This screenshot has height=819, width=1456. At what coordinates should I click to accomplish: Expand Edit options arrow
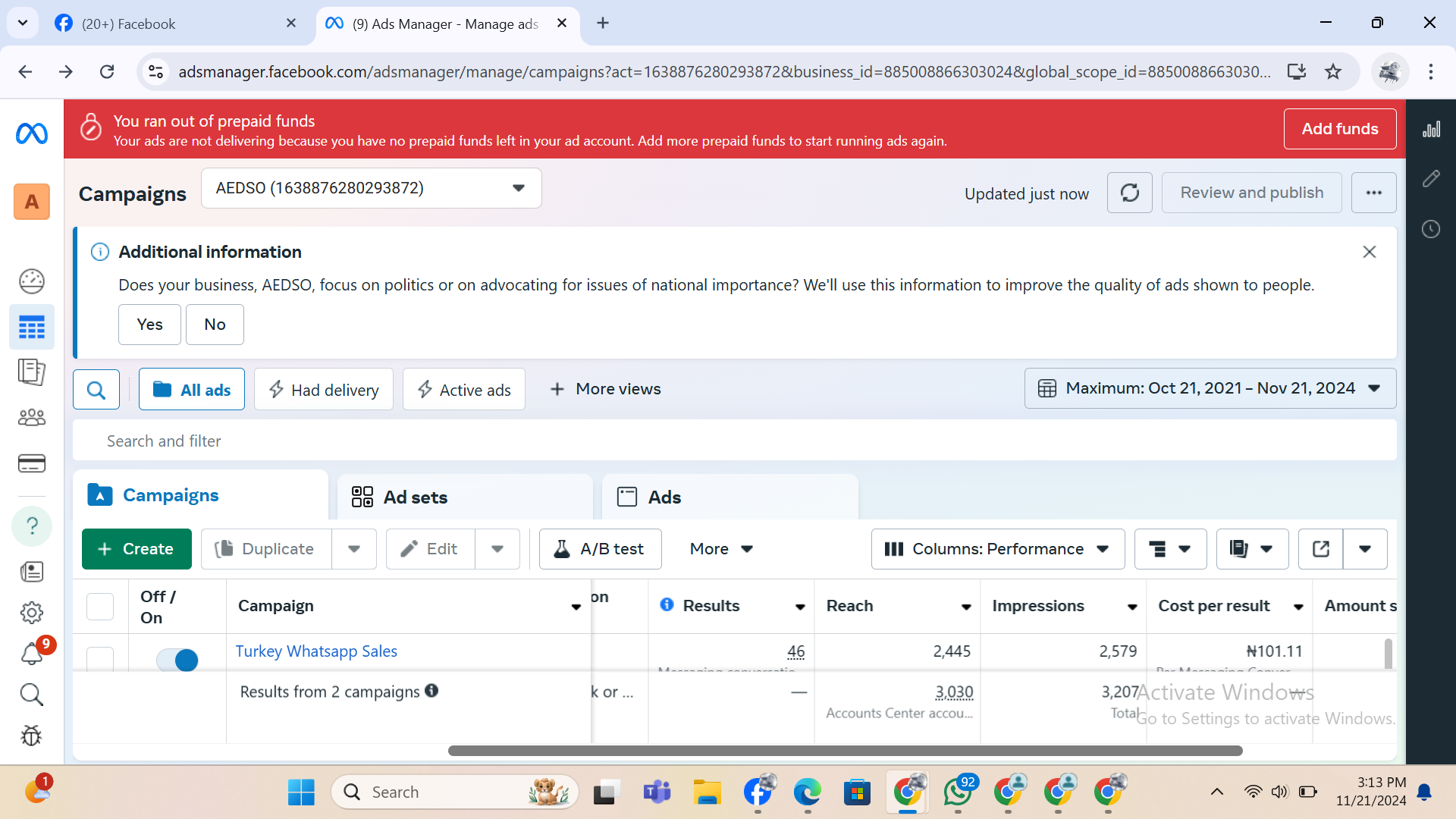[x=497, y=549]
